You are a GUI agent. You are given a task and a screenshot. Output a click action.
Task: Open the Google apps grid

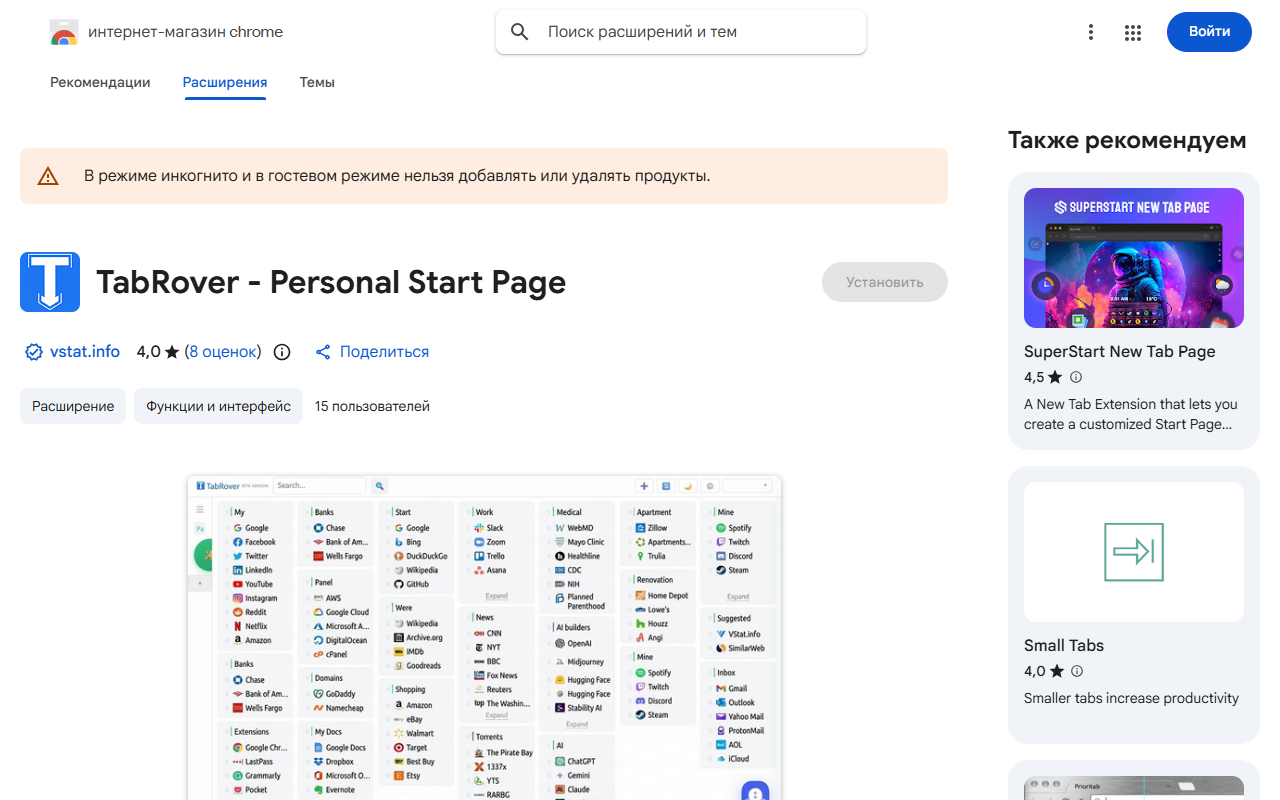tap(1133, 32)
